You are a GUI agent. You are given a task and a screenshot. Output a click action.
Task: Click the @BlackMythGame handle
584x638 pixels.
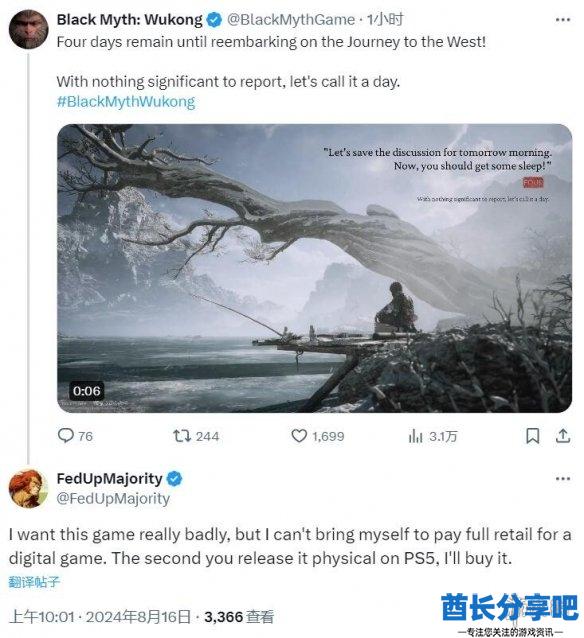[291, 20]
